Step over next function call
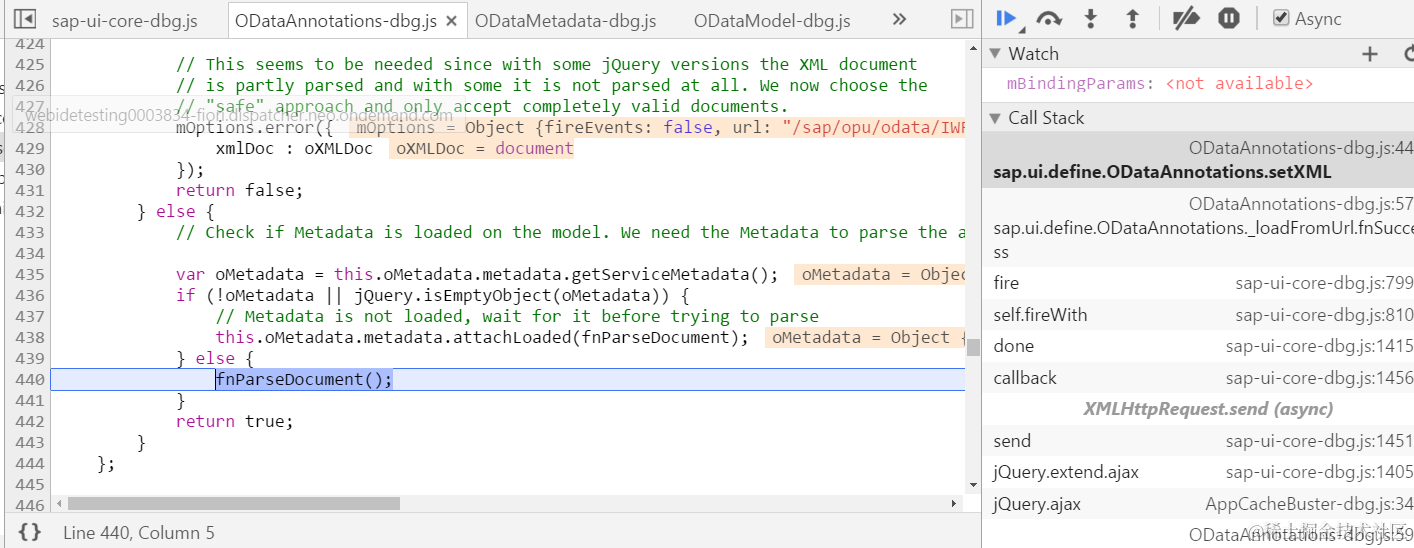The image size is (1414, 548). point(1049,18)
